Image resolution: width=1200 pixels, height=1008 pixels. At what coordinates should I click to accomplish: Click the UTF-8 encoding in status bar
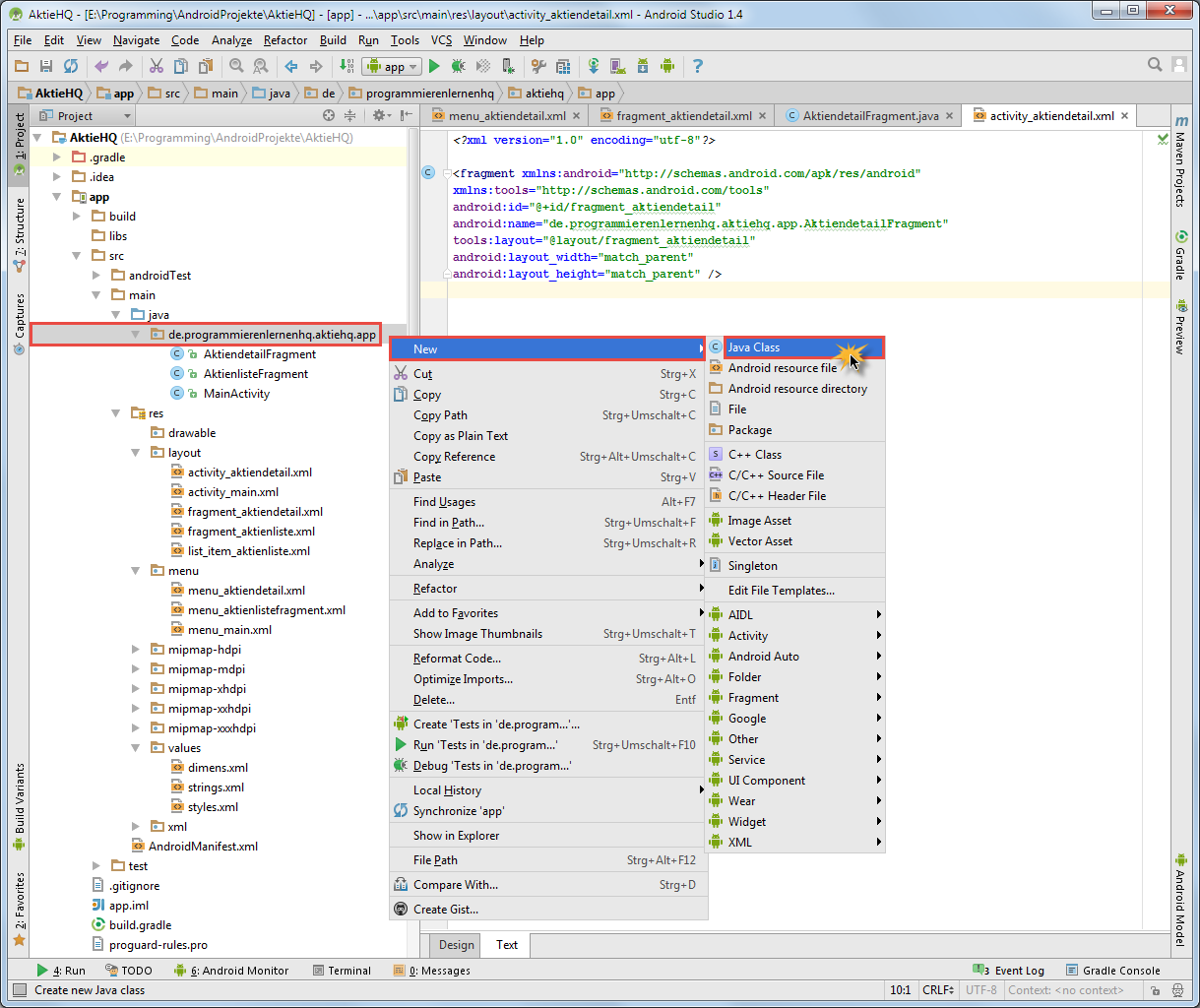[981, 990]
